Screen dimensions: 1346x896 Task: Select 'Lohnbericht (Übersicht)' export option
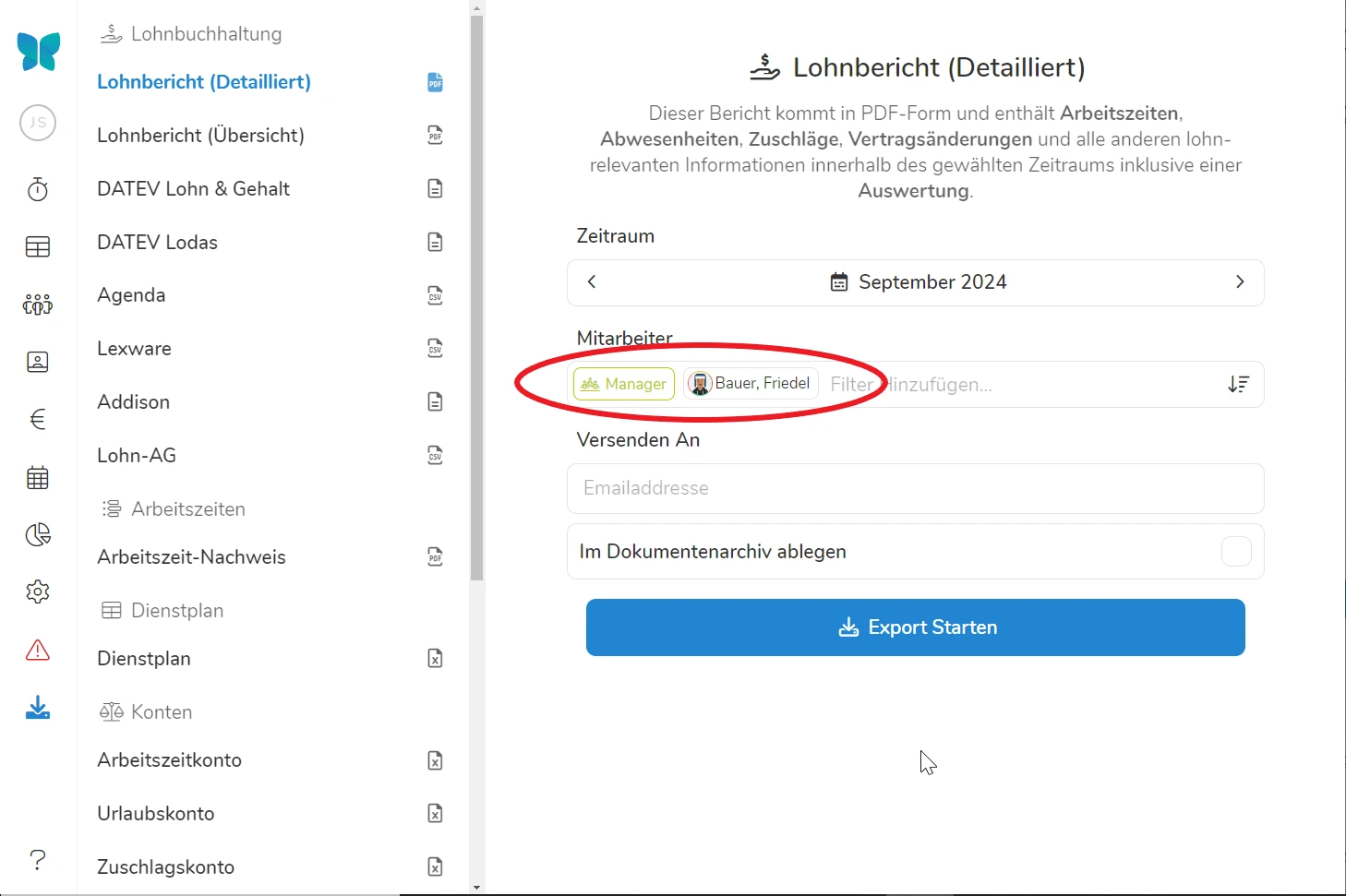click(200, 136)
